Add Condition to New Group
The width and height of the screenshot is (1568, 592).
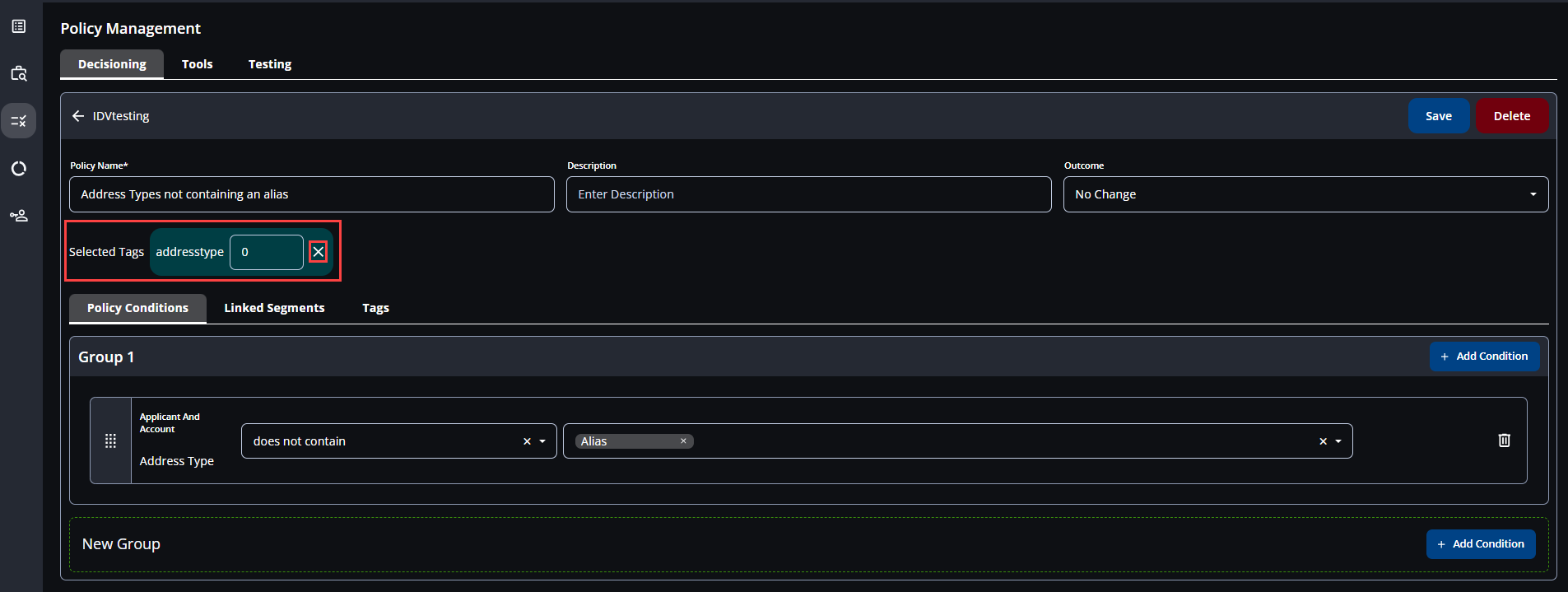(x=1481, y=544)
